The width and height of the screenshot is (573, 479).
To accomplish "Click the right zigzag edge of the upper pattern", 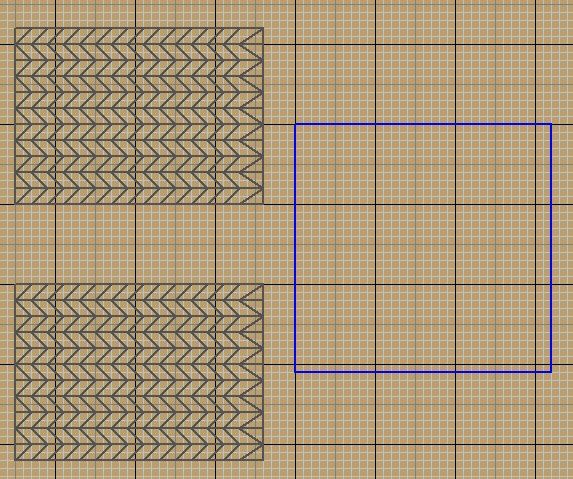I will tap(252, 116).
